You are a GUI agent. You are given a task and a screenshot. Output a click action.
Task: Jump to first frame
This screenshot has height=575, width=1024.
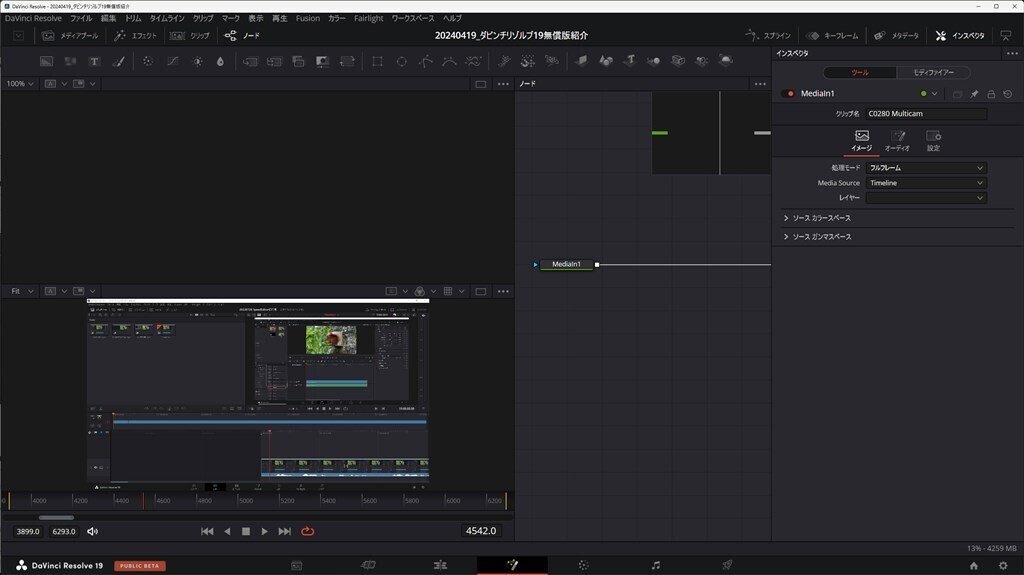(207, 532)
